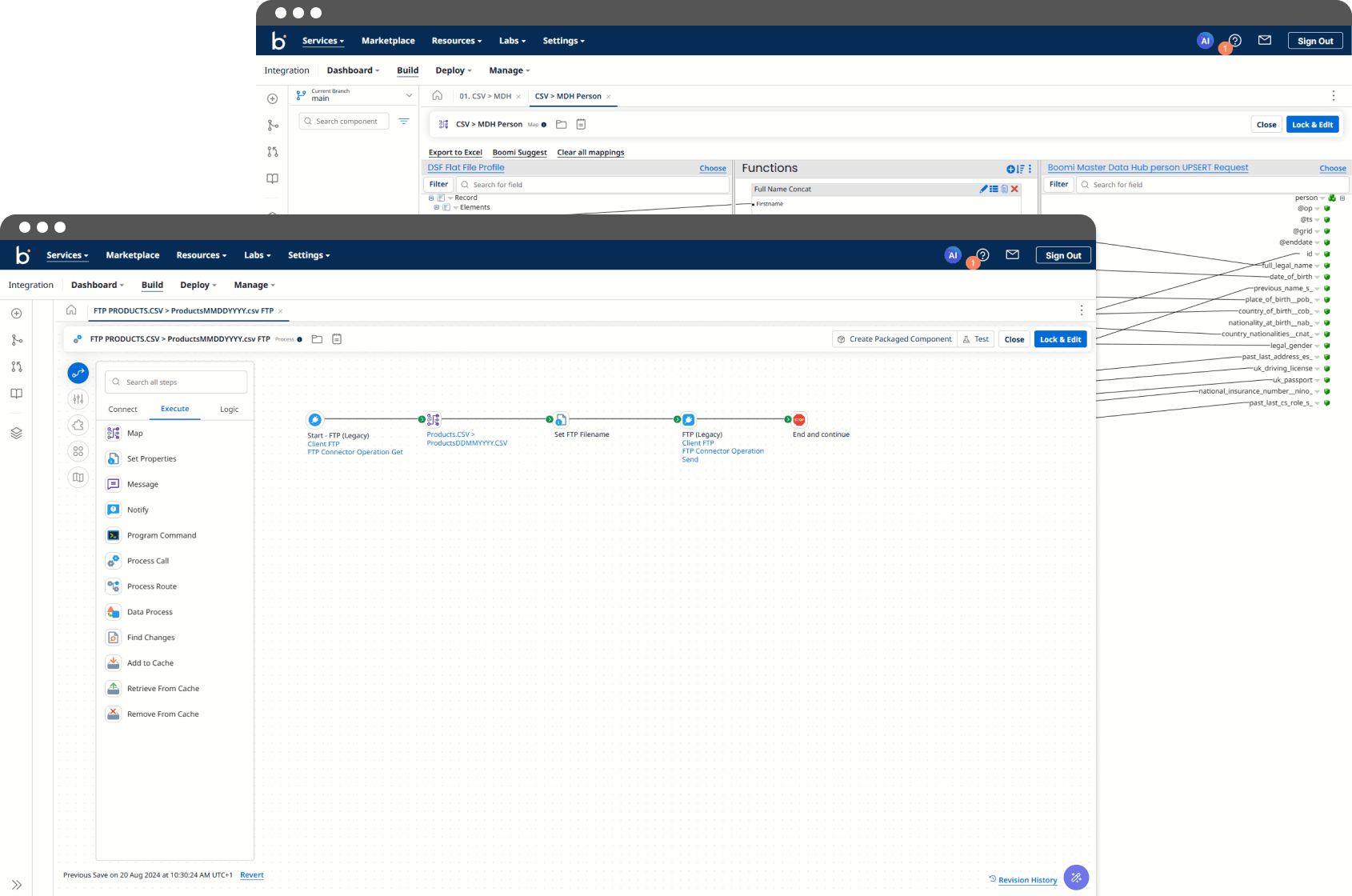Click the Find Changes step icon
Screen dimensions: 1352x896
tap(114, 638)
